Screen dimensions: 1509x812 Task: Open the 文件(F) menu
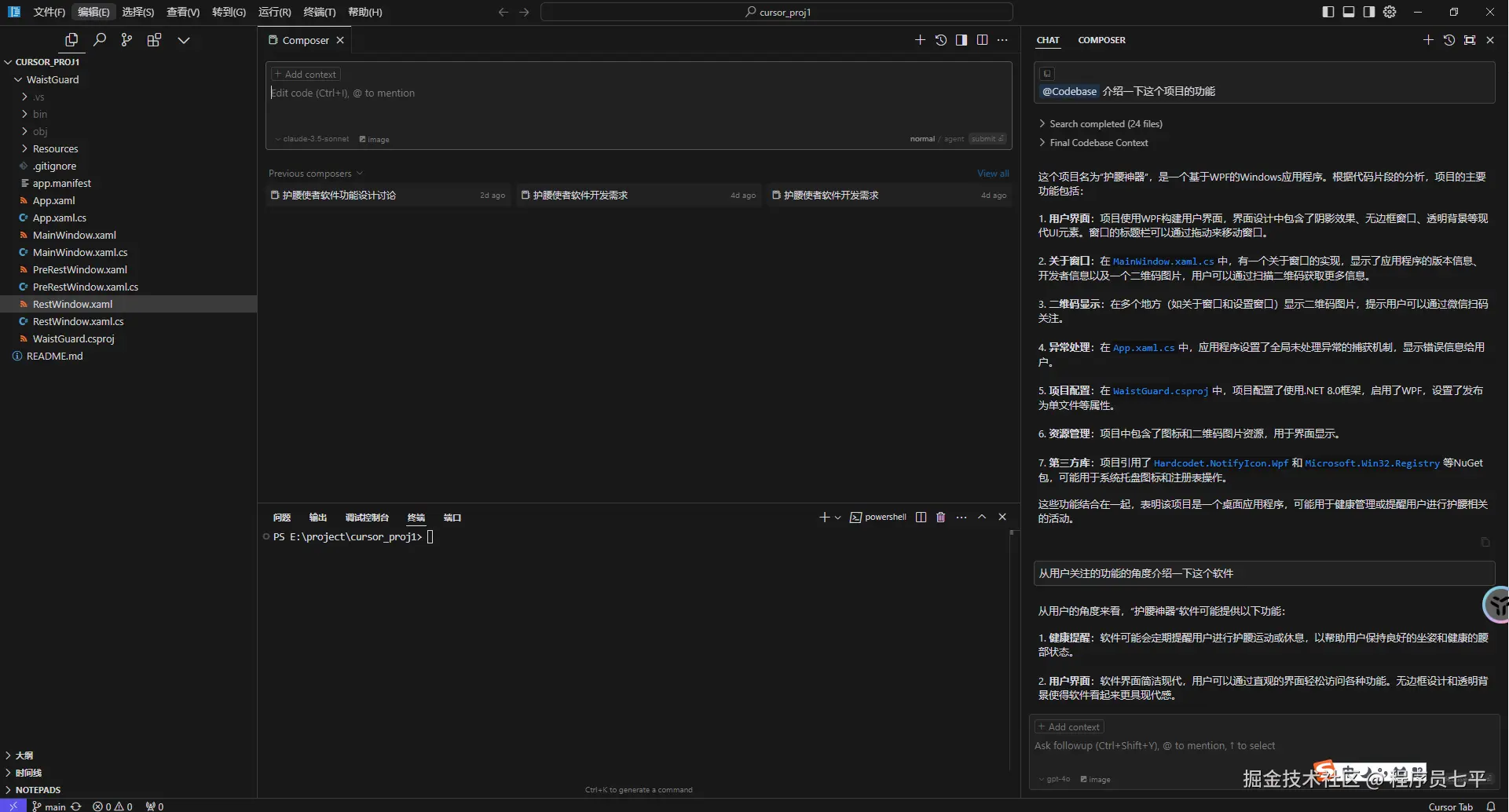click(49, 12)
